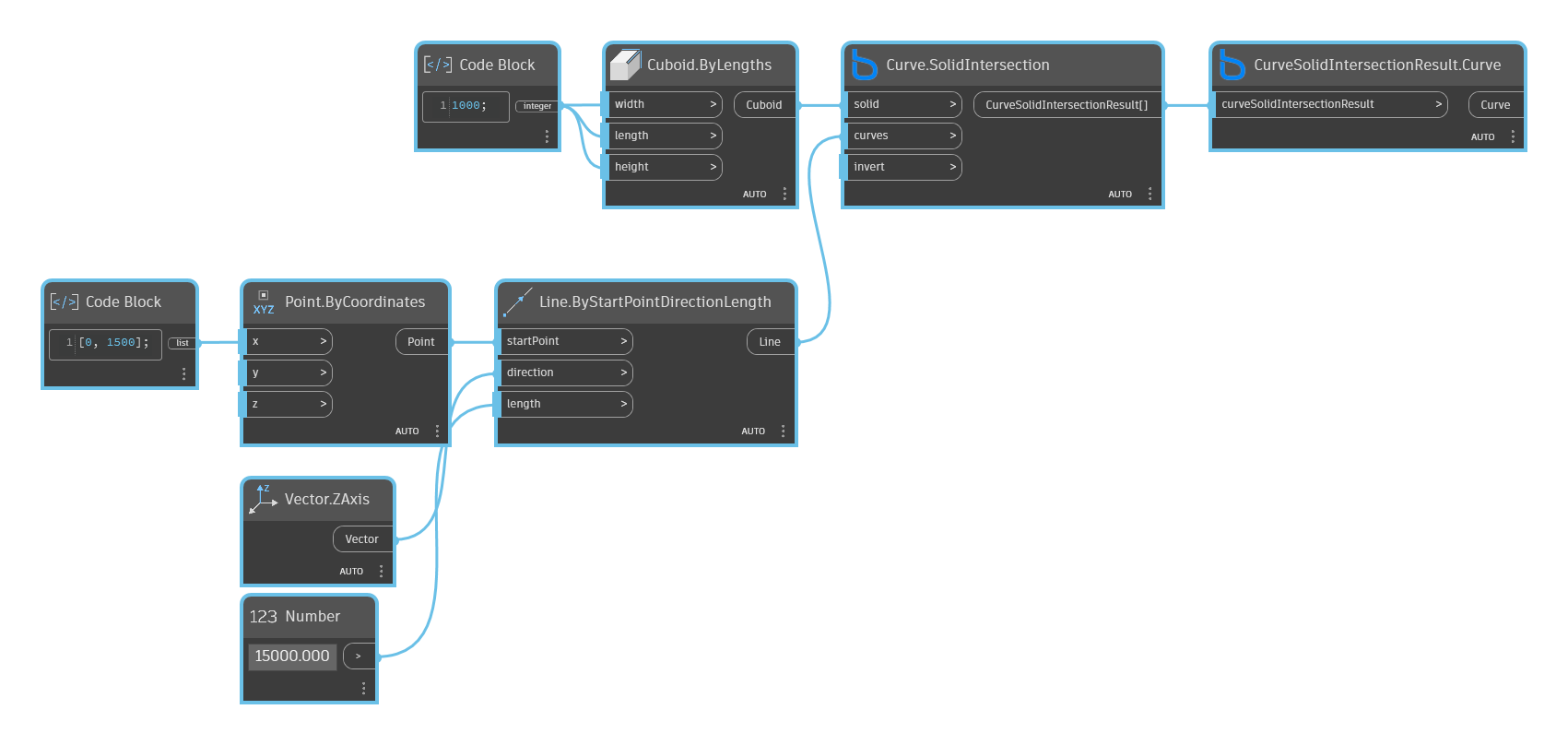Open options menu of Number node
This screenshot has width=1568, height=745.
363,688
